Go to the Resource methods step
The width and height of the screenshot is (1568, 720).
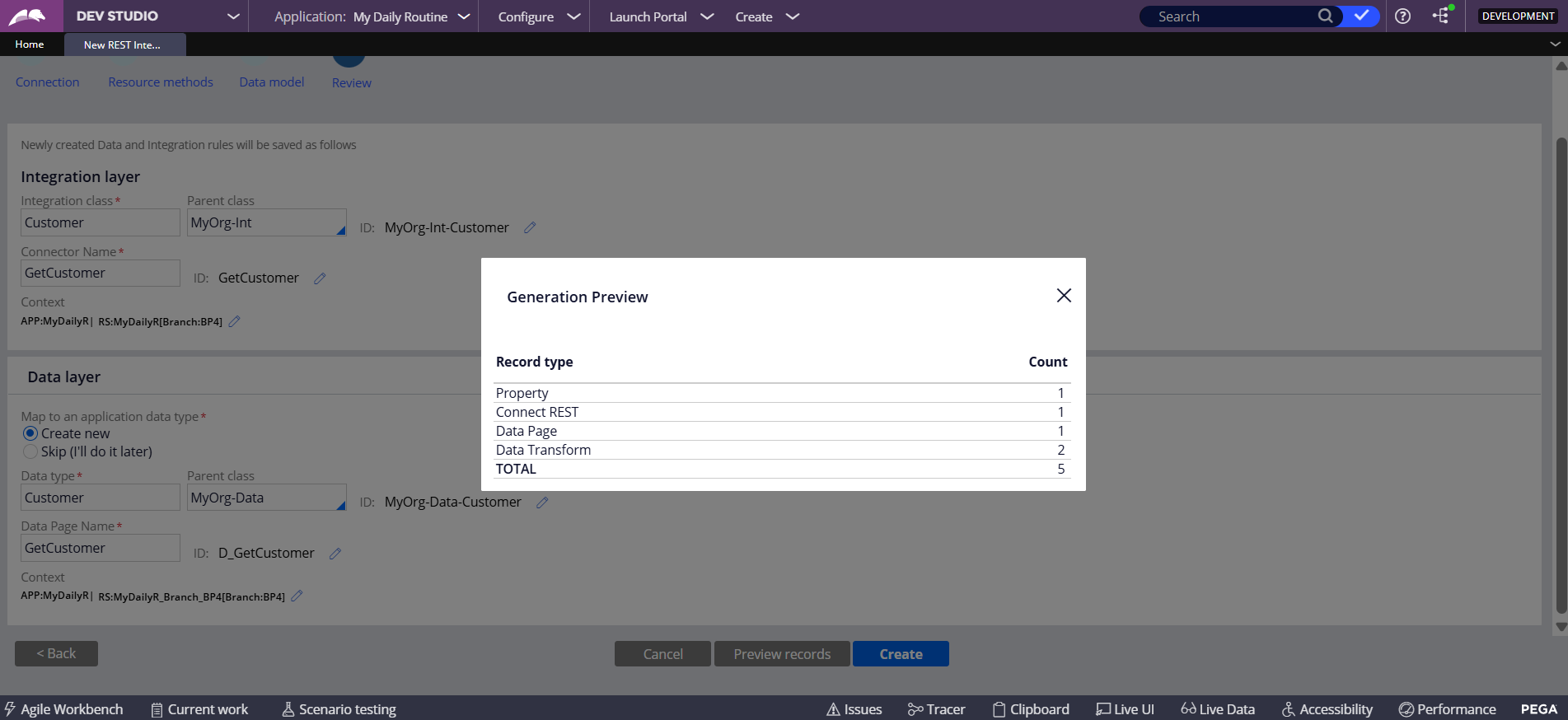[161, 82]
